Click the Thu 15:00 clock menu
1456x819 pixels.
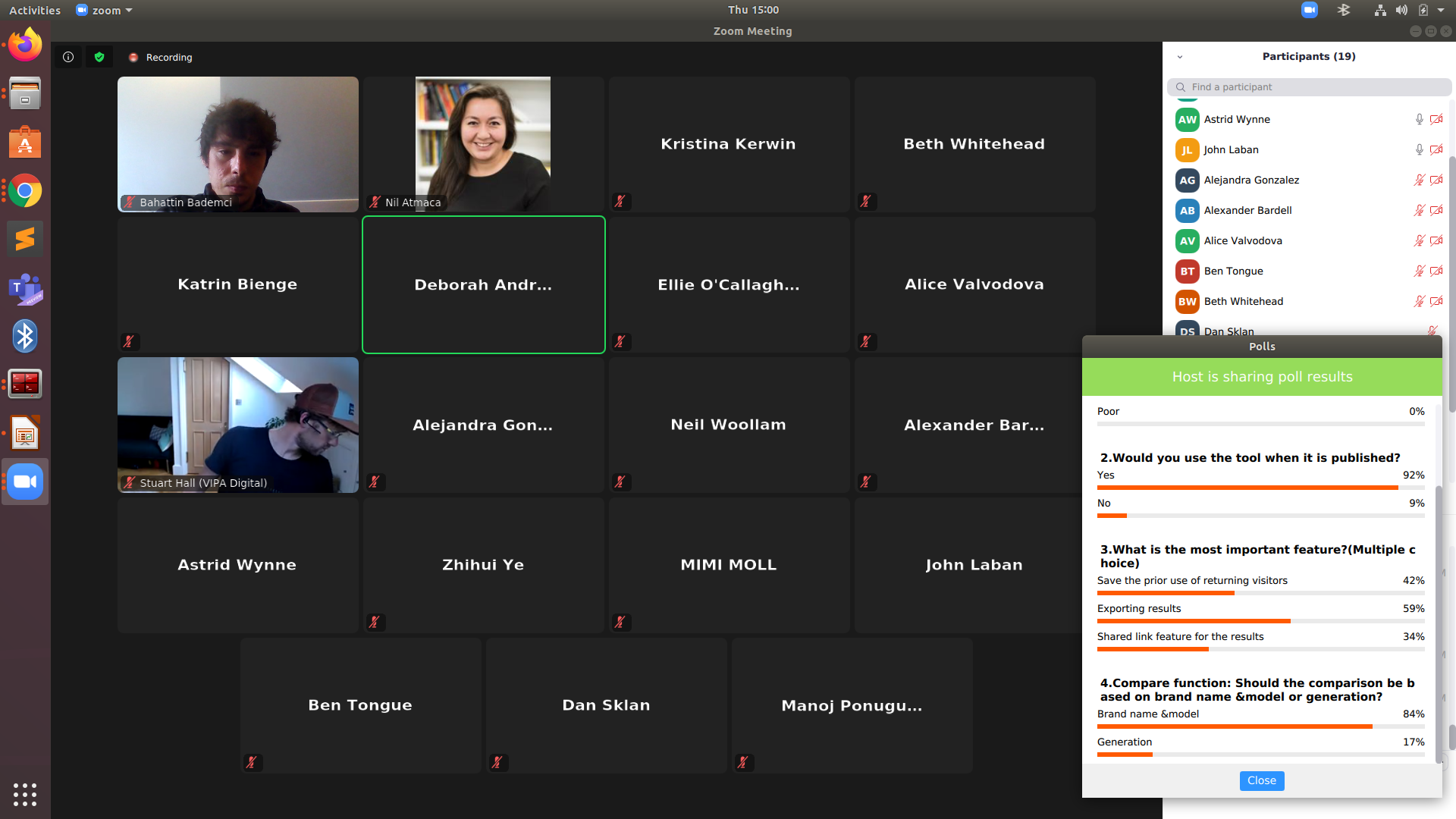pos(752,10)
